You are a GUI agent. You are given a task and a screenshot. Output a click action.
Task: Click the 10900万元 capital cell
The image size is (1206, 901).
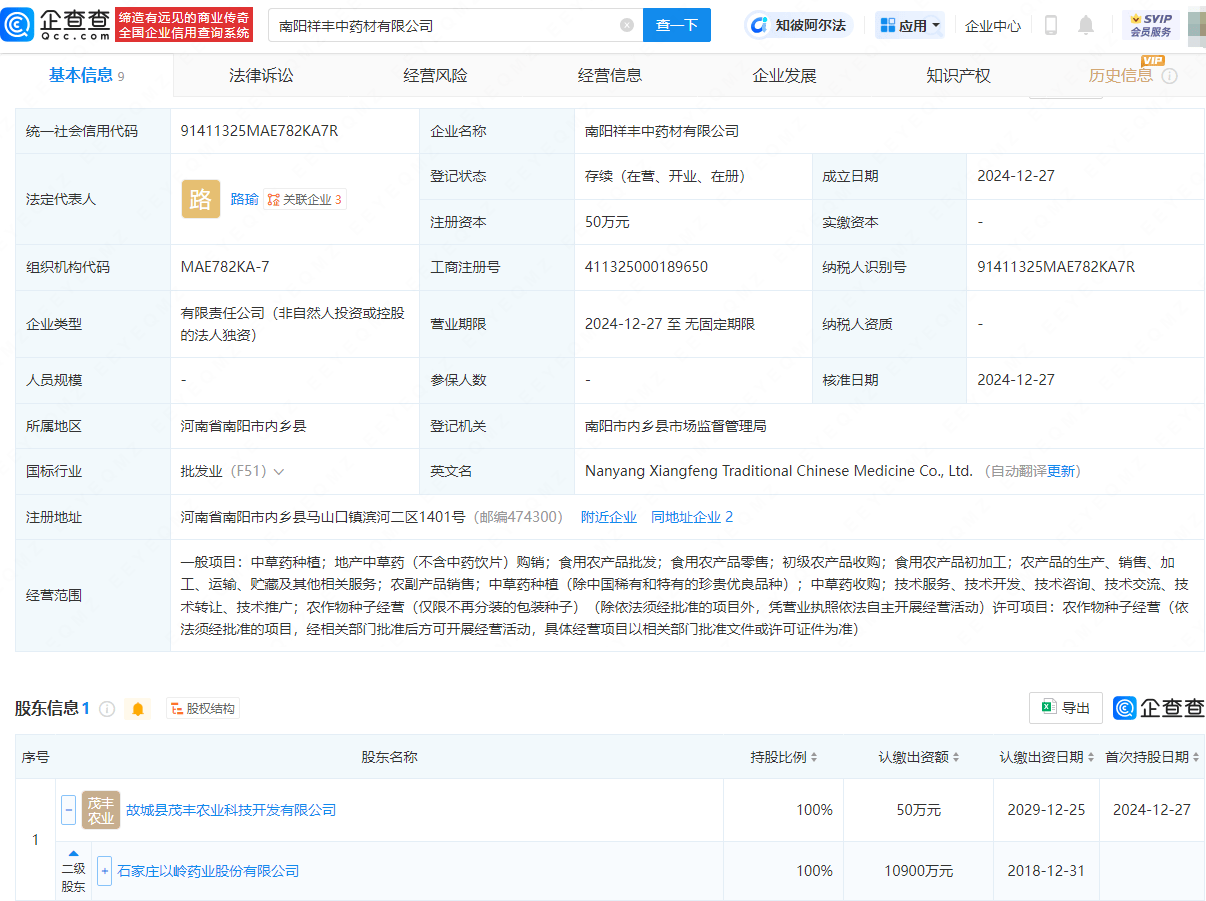click(x=918, y=871)
